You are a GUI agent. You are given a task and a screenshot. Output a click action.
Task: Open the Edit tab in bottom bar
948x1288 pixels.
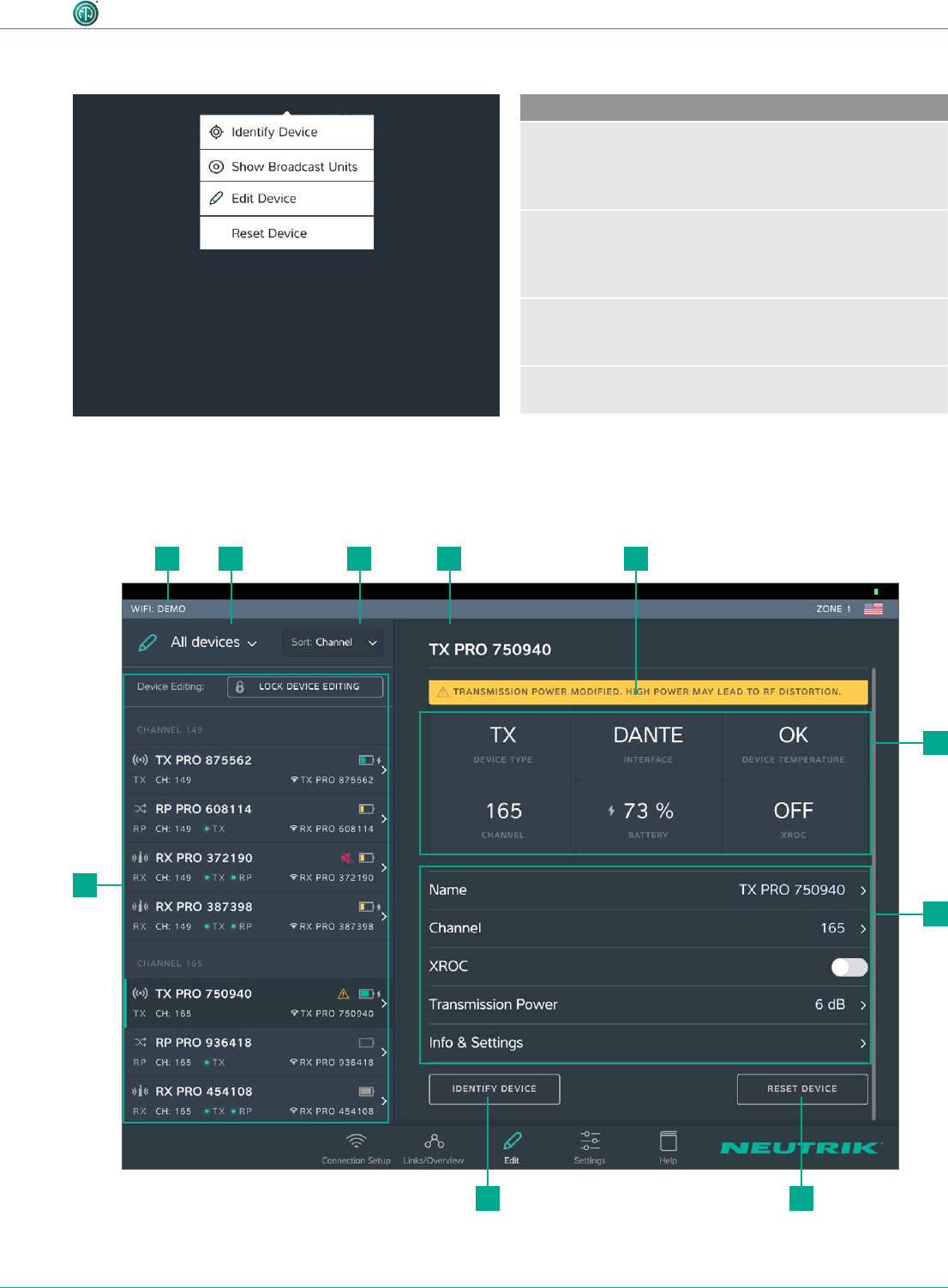pyautogui.click(x=512, y=1148)
